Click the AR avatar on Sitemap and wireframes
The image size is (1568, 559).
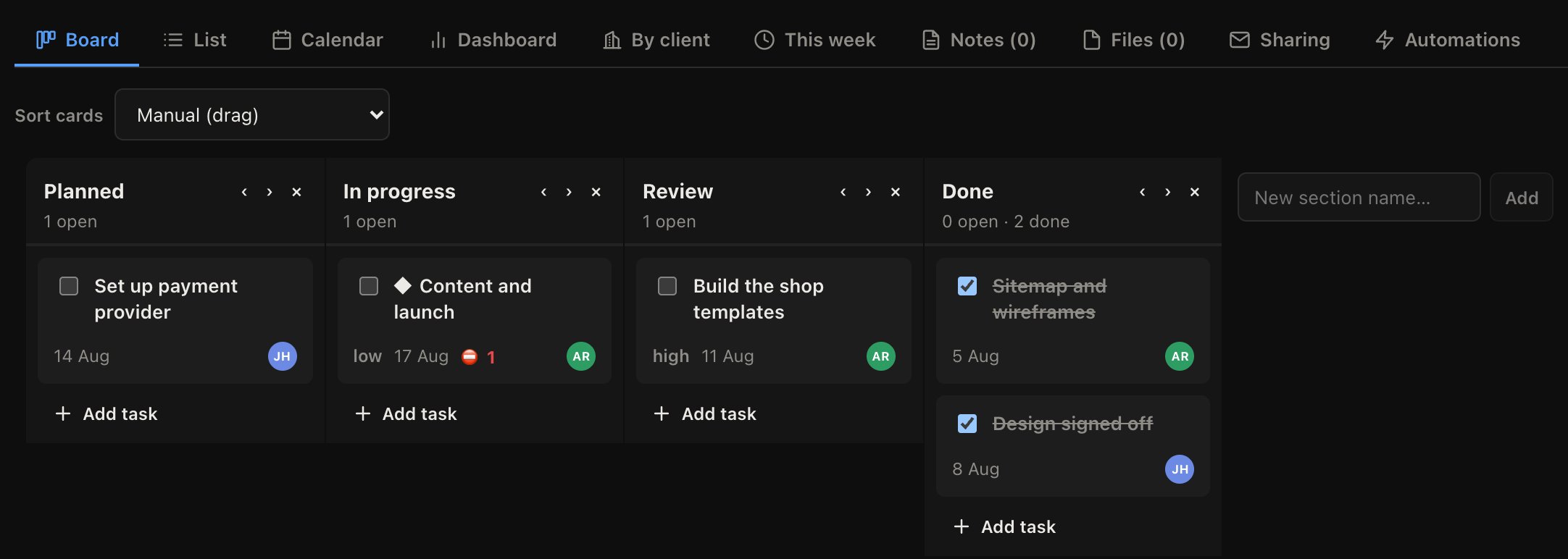(1180, 356)
